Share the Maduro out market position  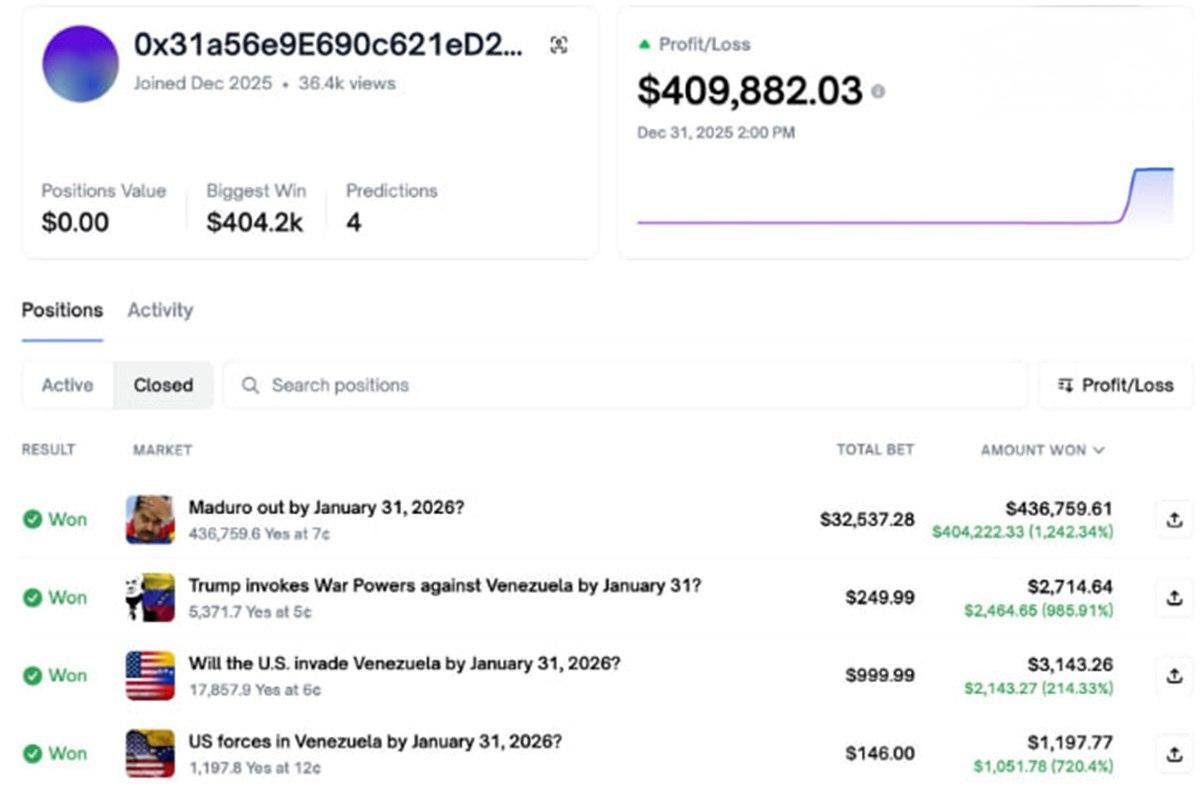pyautogui.click(x=1174, y=520)
